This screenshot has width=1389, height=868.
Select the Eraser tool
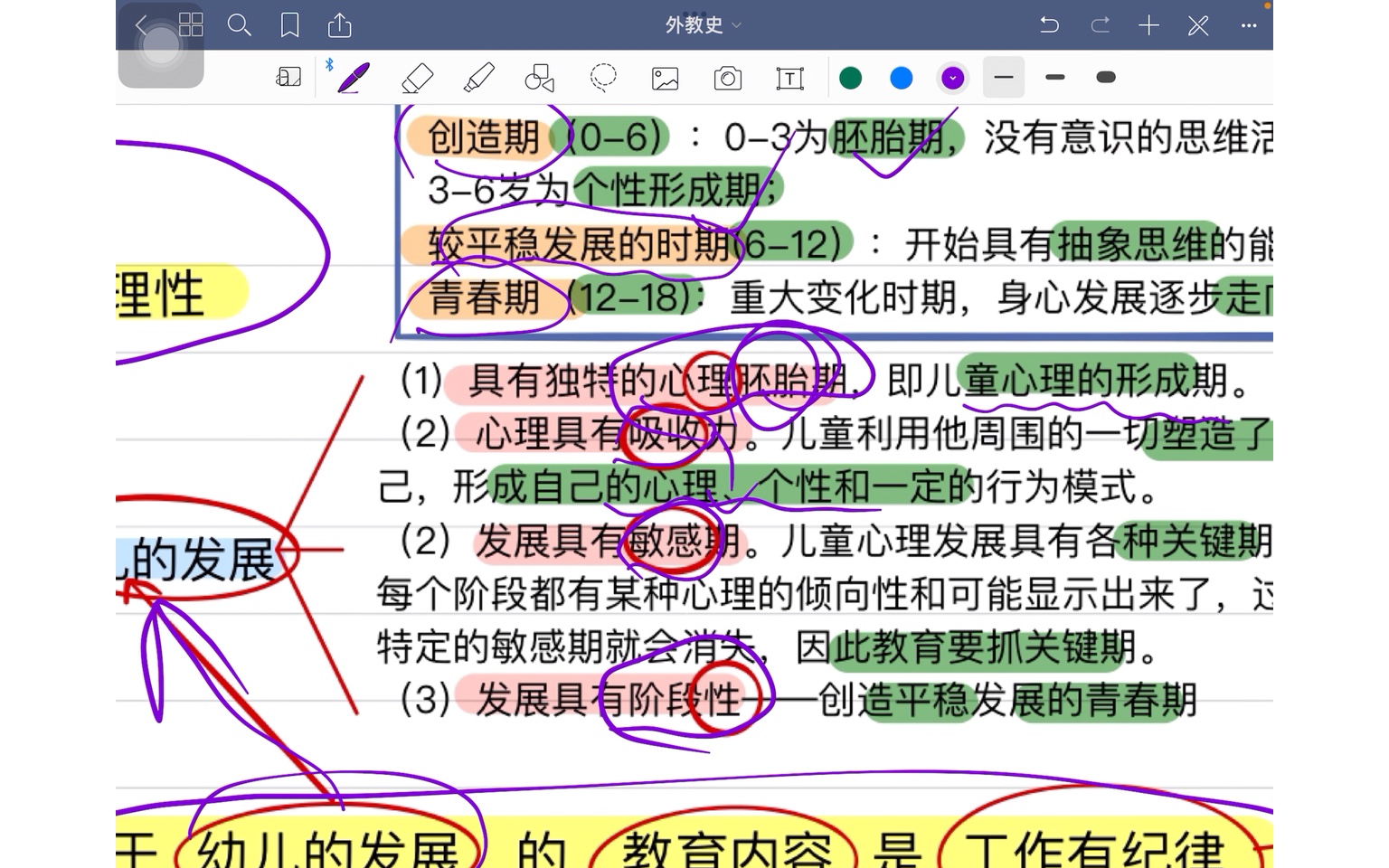click(x=416, y=78)
